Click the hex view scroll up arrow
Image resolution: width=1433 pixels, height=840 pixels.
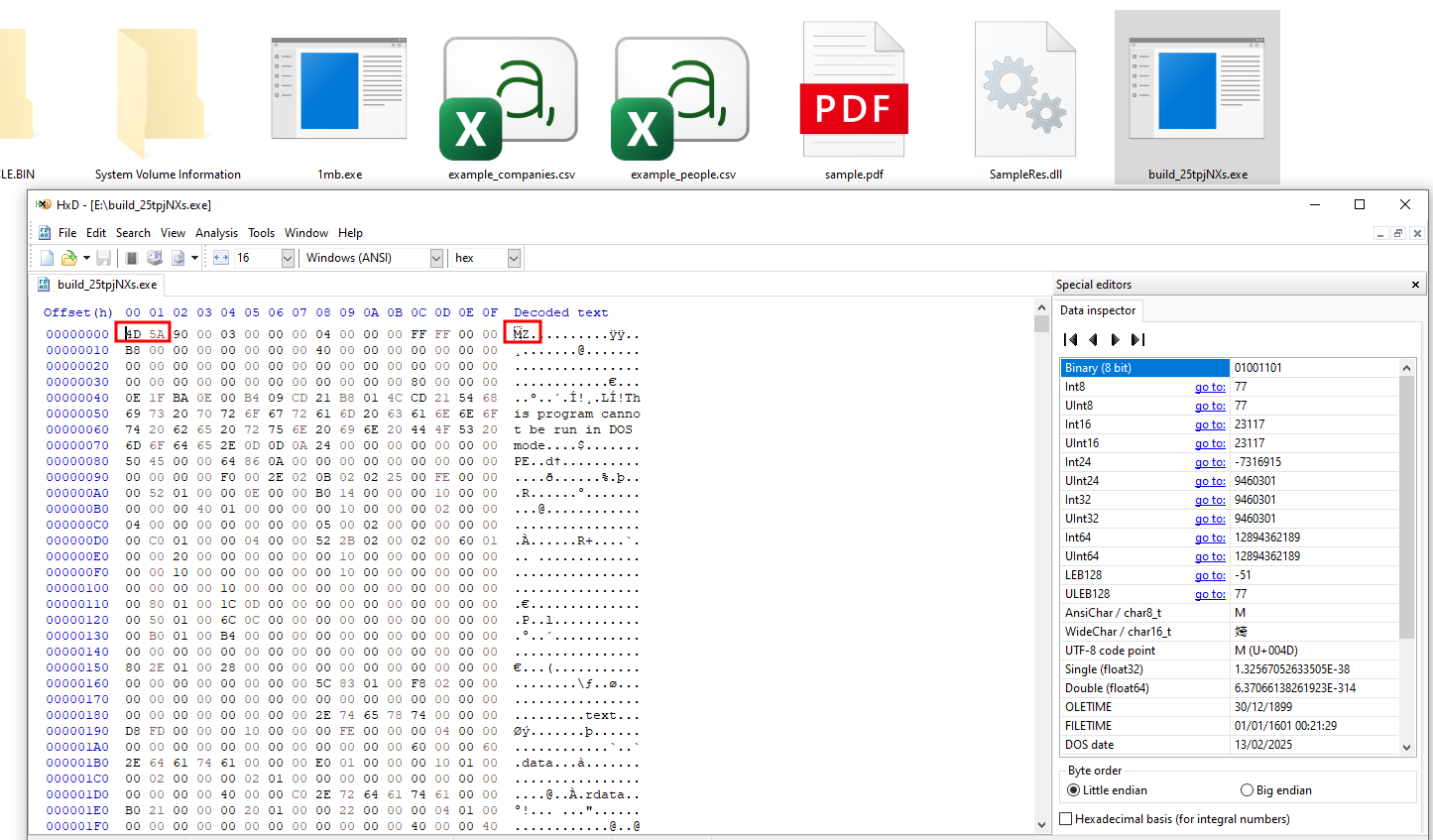click(x=1041, y=308)
